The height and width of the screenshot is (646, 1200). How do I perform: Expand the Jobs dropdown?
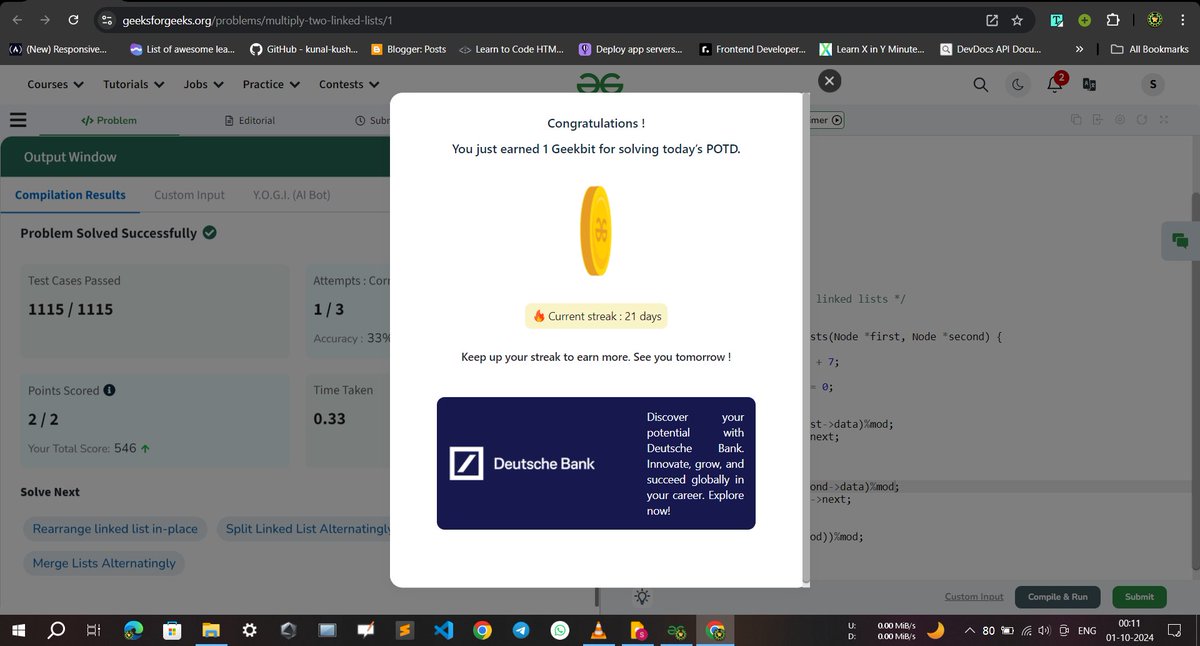click(x=203, y=85)
